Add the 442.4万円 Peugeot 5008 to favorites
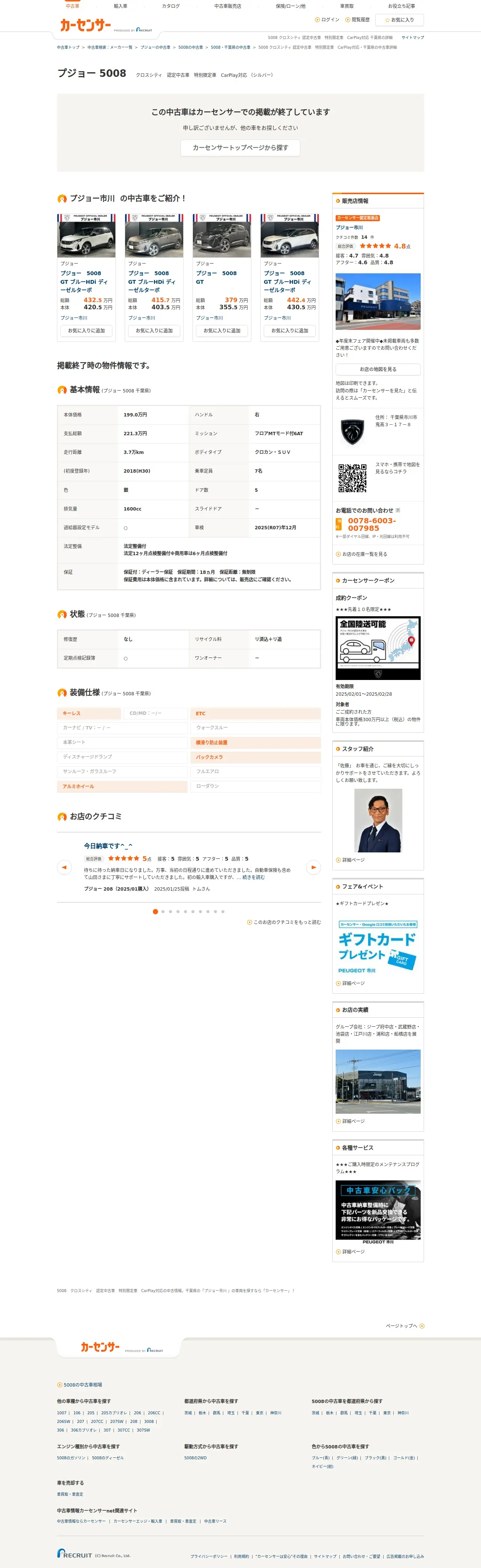Screen dimensions: 481x1568 [x=290, y=331]
